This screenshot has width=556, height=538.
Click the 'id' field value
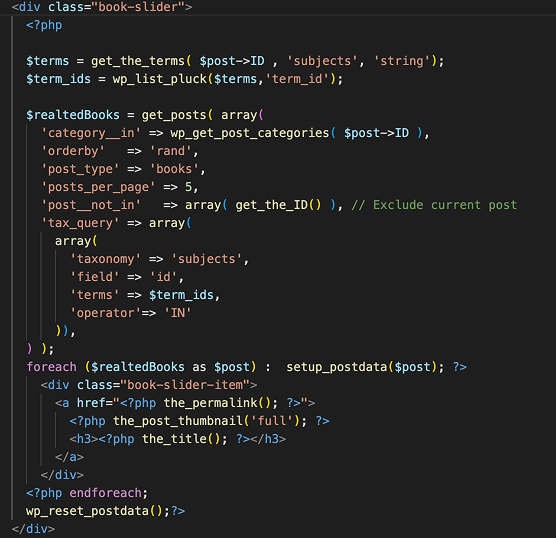(x=163, y=277)
